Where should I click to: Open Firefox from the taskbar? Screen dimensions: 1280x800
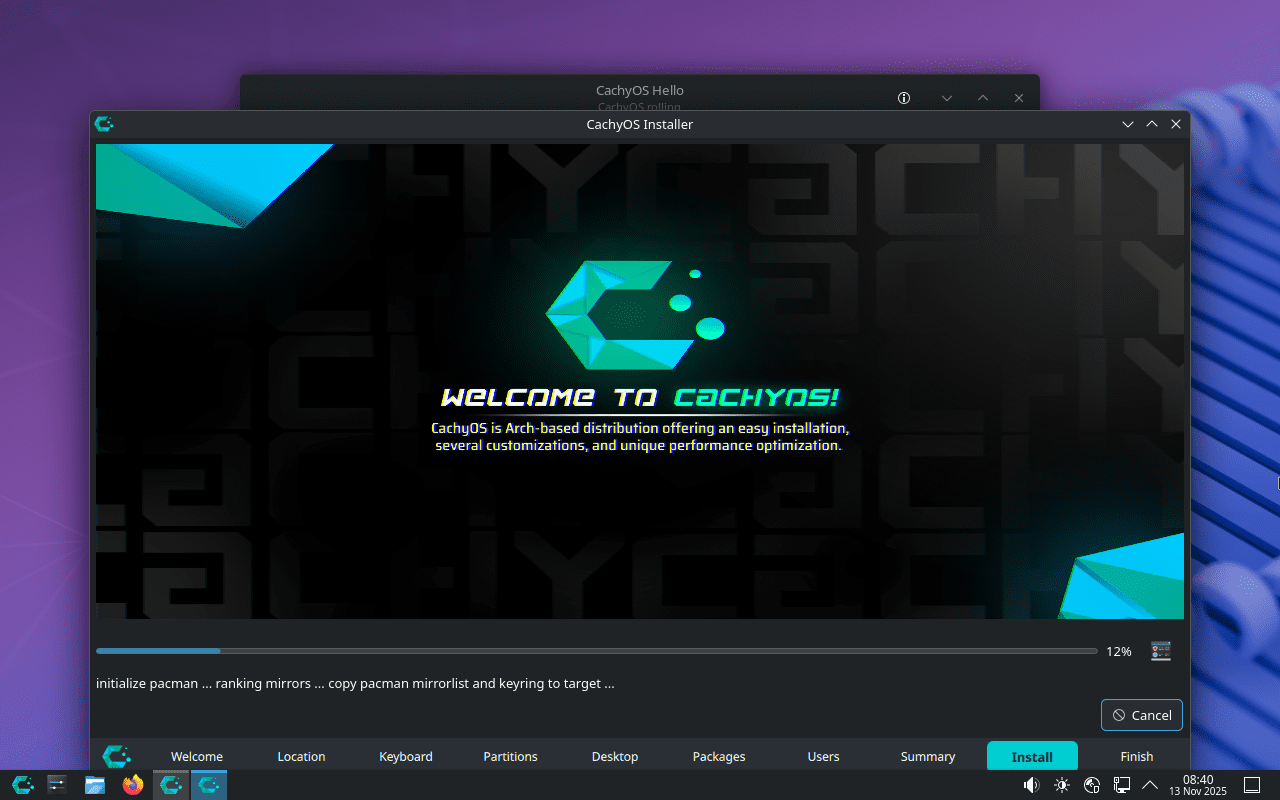133,785
